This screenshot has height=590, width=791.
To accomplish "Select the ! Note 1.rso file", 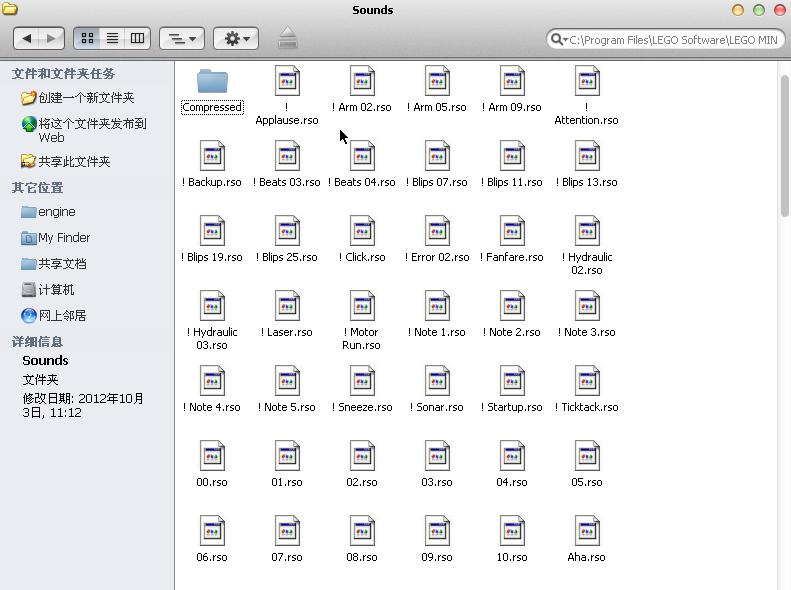I will [437, 315].
